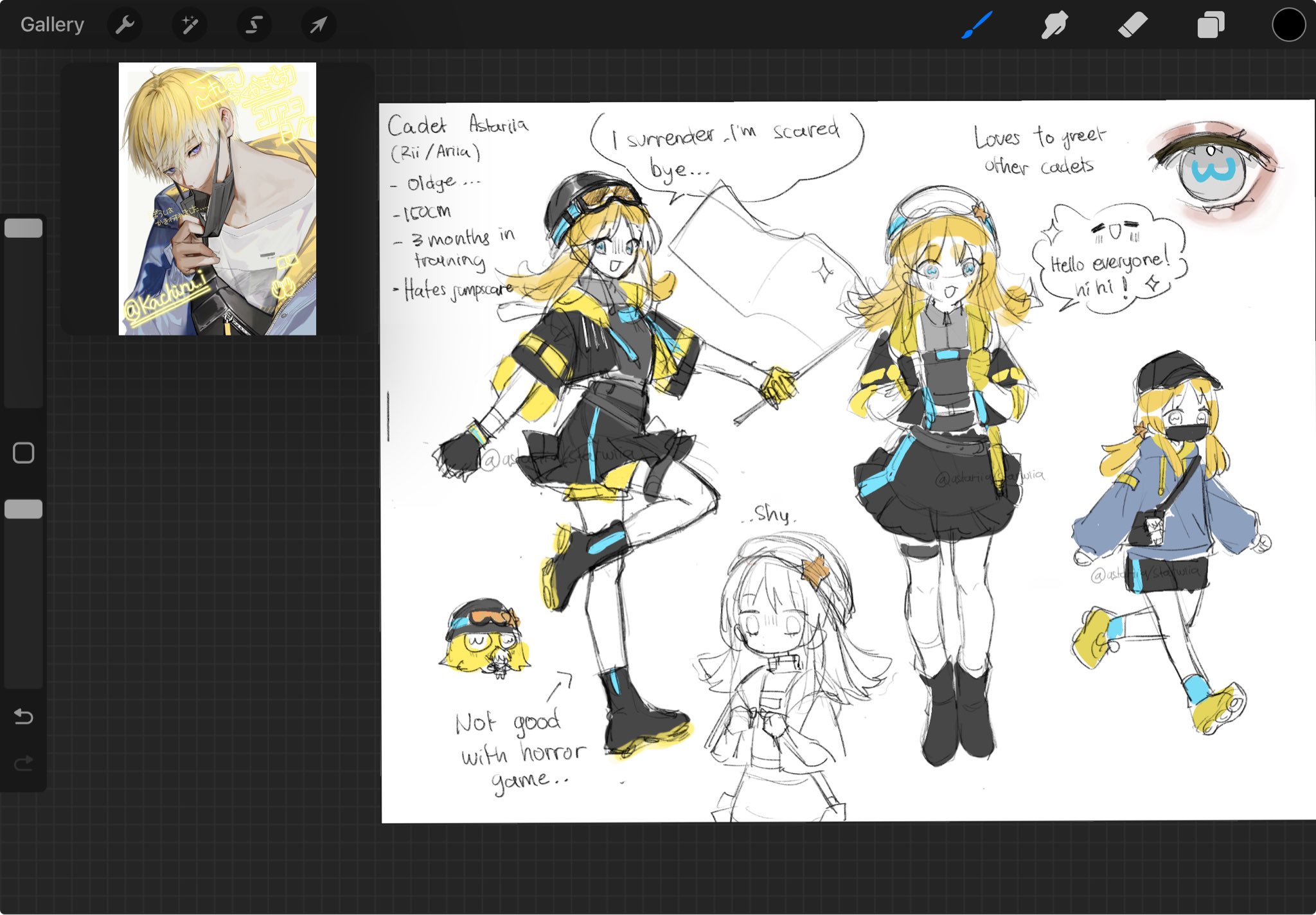1316x915 pixels.
Task: Open the Actions wrench menu
Action: 125,25
